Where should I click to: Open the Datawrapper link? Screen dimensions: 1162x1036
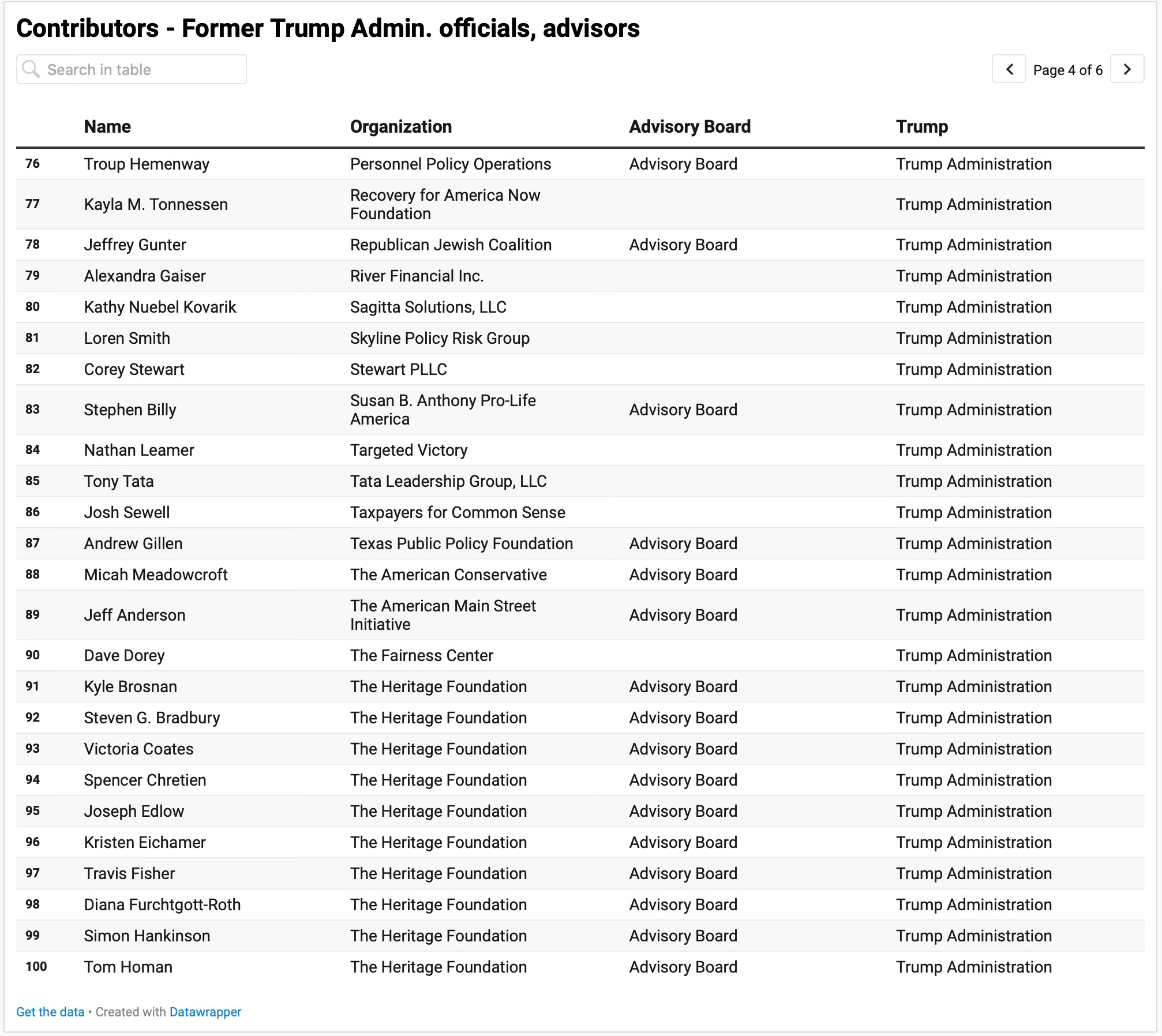[205, 1012]
